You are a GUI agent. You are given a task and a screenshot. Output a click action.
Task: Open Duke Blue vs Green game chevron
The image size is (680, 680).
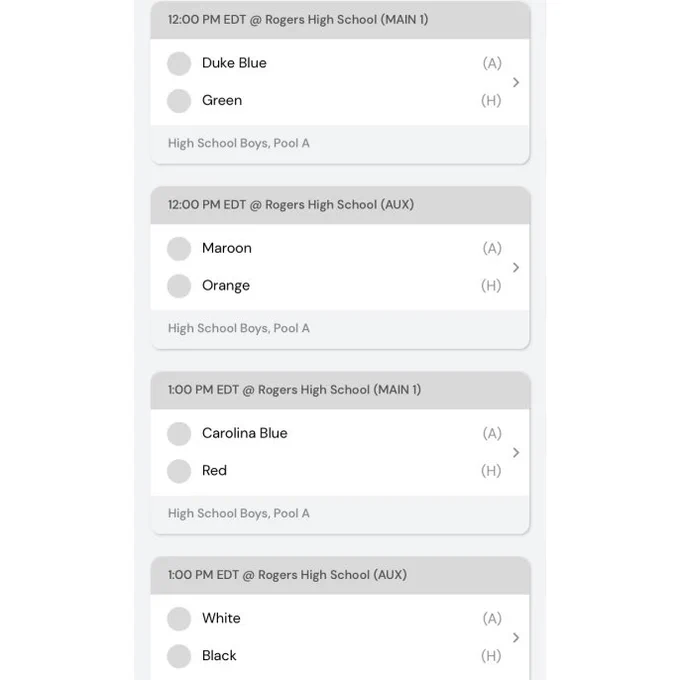516,82
